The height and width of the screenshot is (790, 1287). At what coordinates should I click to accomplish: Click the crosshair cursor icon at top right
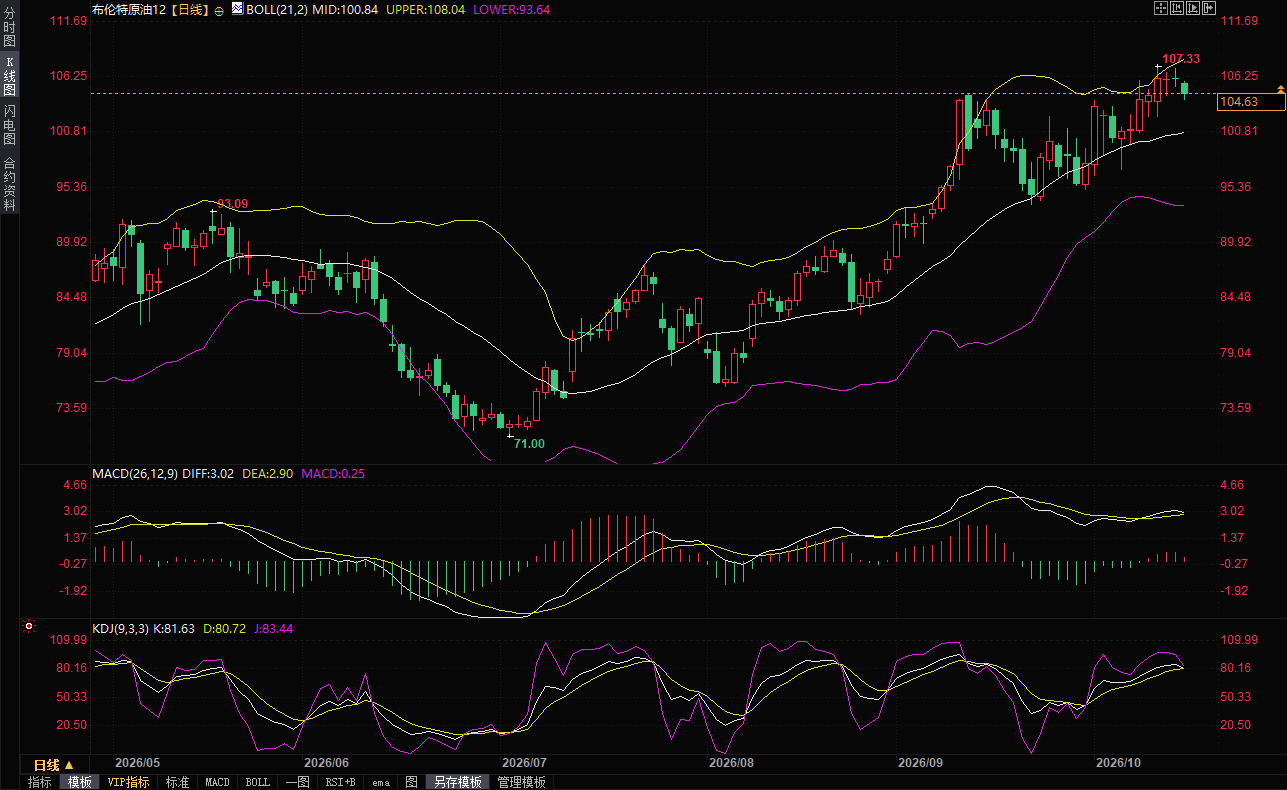(1161, 8)
